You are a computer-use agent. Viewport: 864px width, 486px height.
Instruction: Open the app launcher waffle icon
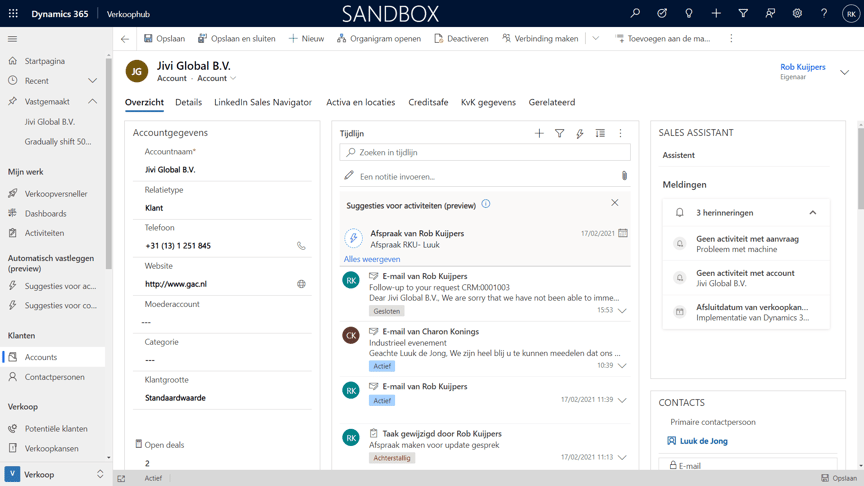(13, 13)
